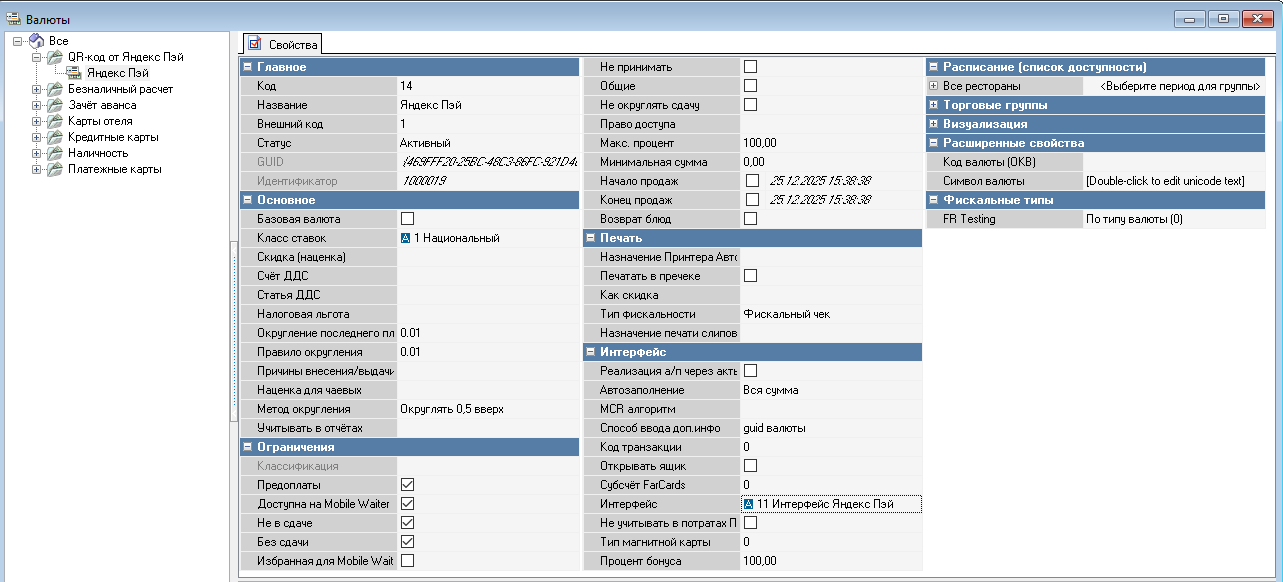Click the Все root node icon
The width and height of the screenshot is (1283, 582).
coord(36,41)
